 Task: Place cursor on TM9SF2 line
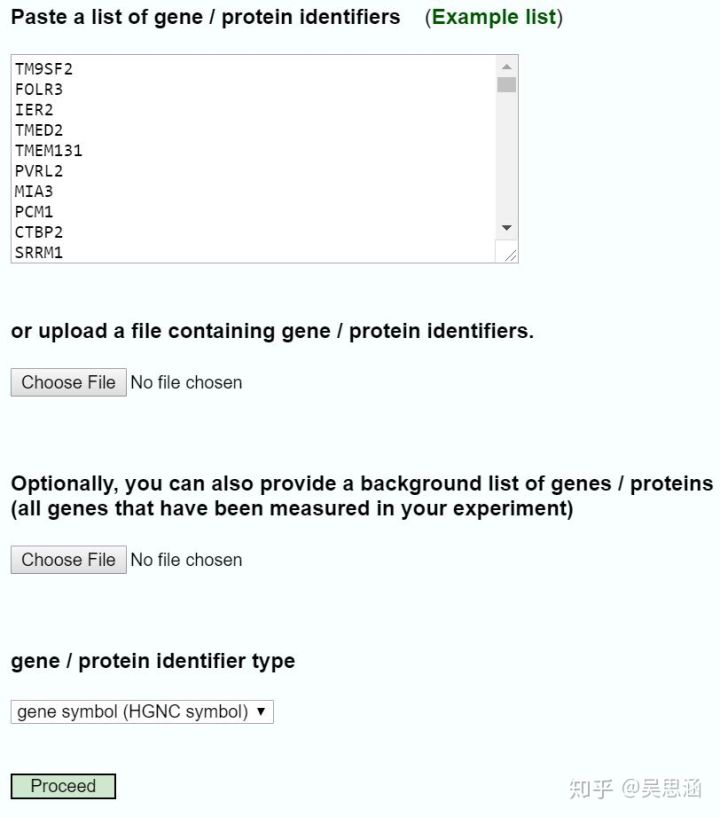[x=44, y=69]
